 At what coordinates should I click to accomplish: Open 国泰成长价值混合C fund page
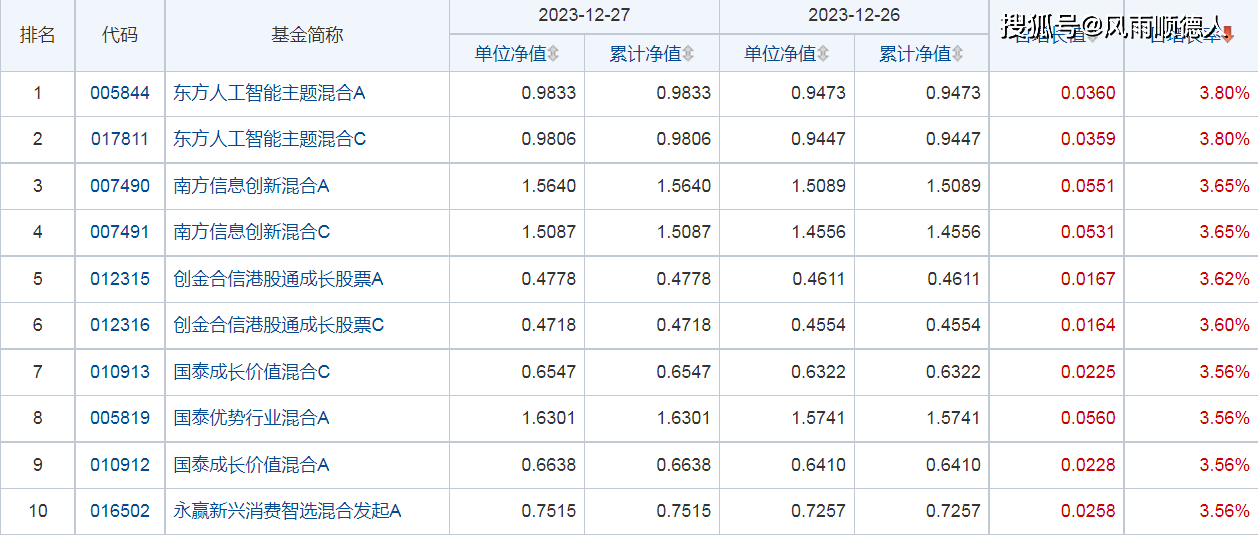click(x=252, y=372)
